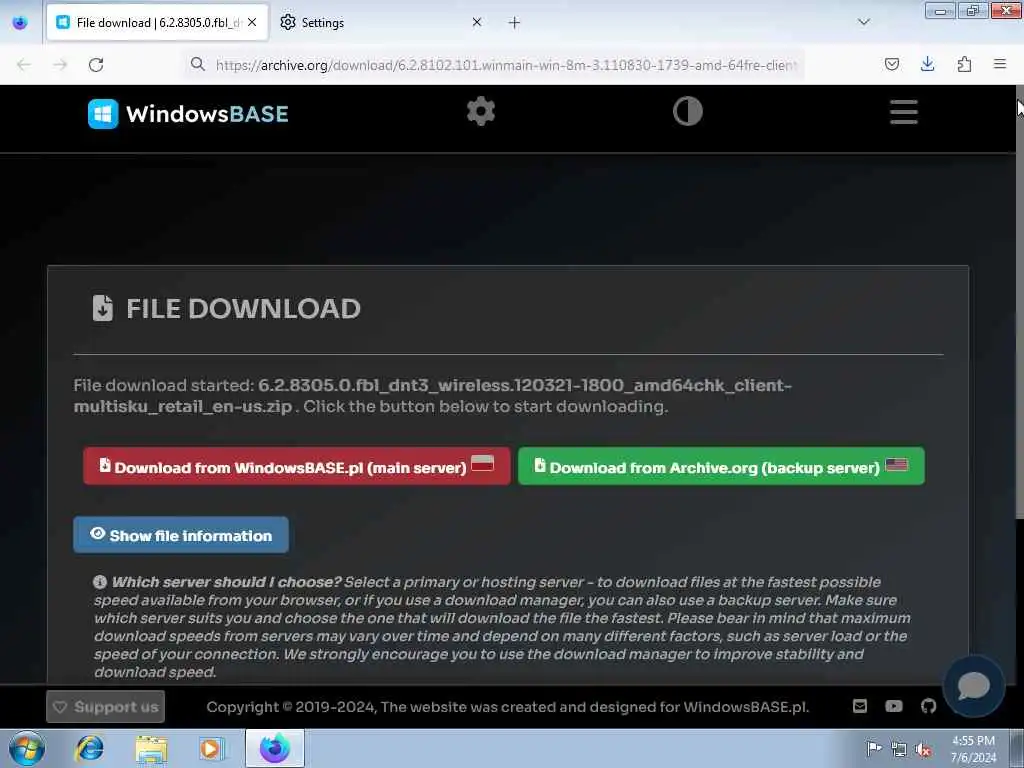Open the WindowsBASE settings gear icon
This screenshot has width=1024, height=768.
(x=481, y=112)
